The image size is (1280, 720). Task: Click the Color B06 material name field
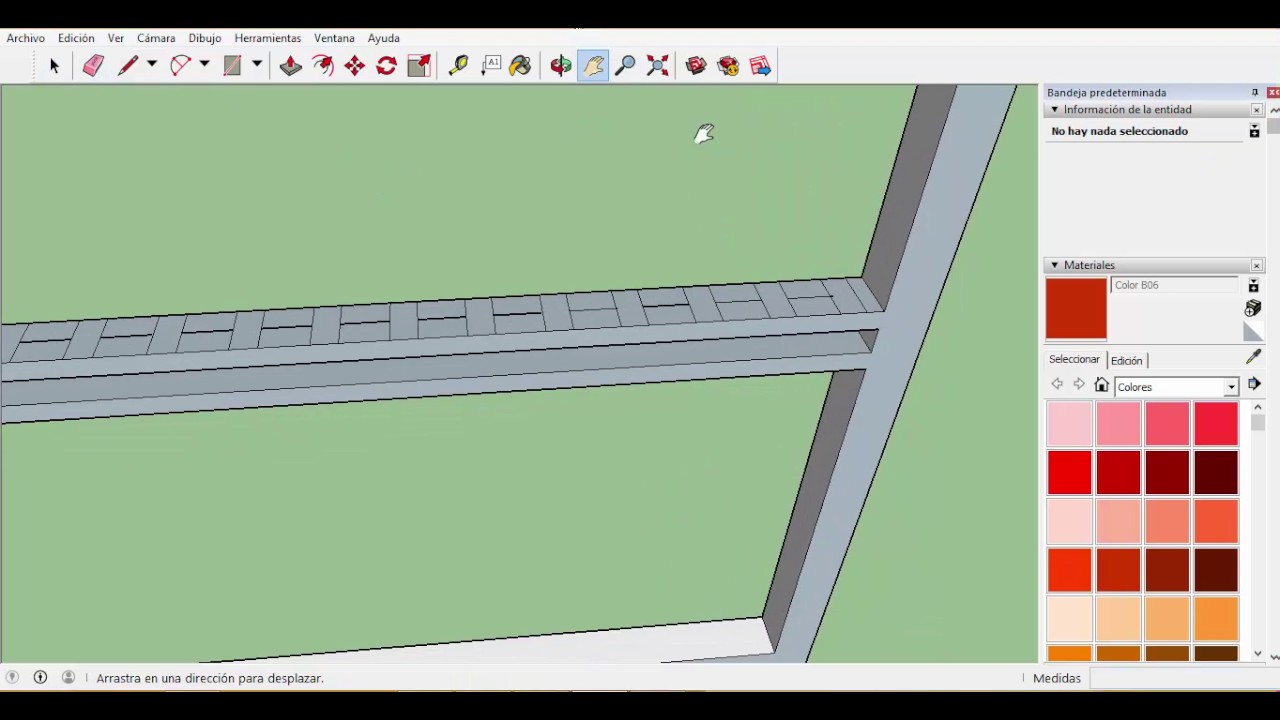1175,285
